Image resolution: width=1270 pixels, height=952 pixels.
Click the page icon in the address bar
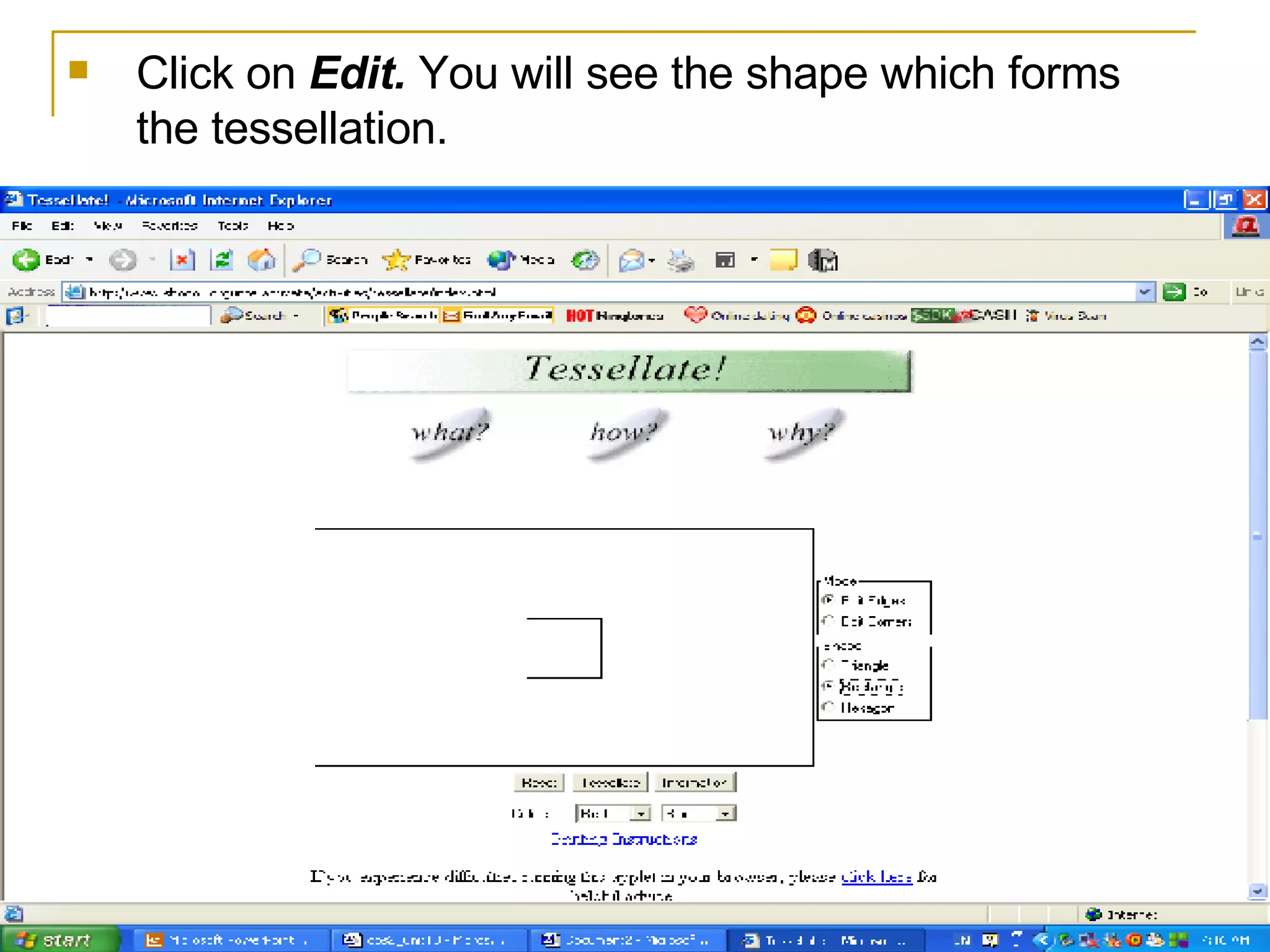pyautogui.click(x=75, y=292)
